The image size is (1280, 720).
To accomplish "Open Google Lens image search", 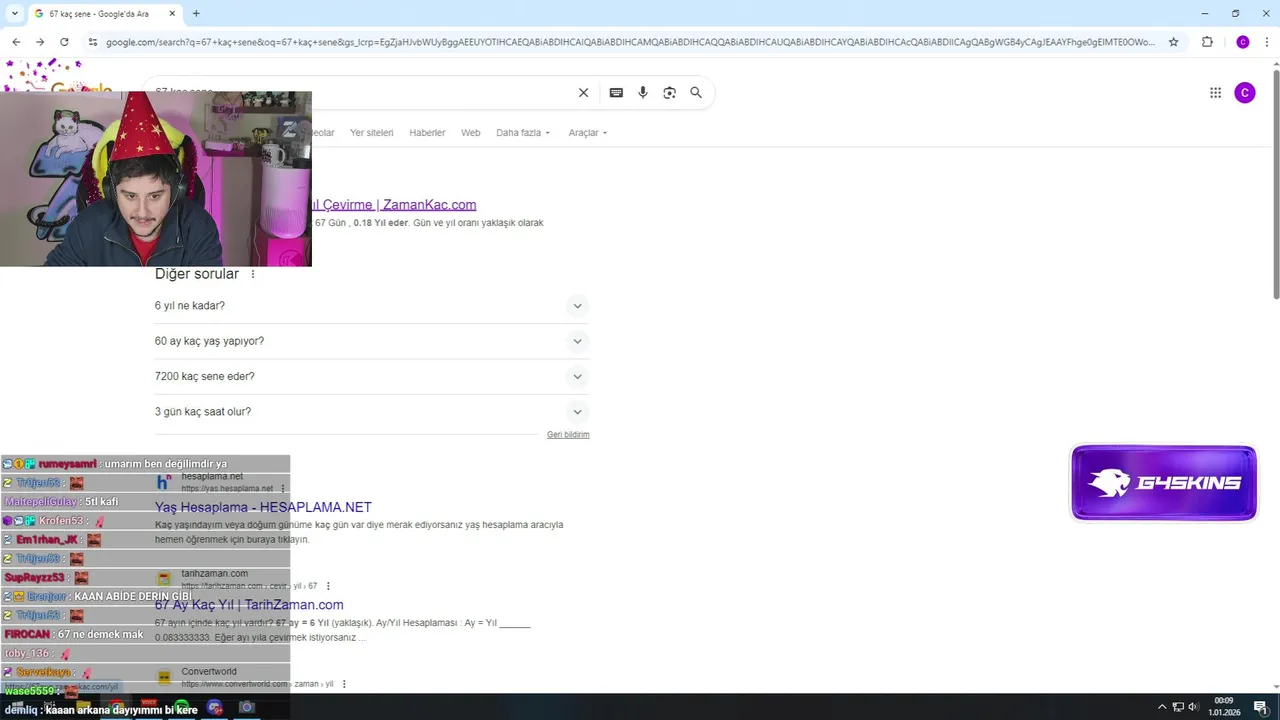I will 670,93.
